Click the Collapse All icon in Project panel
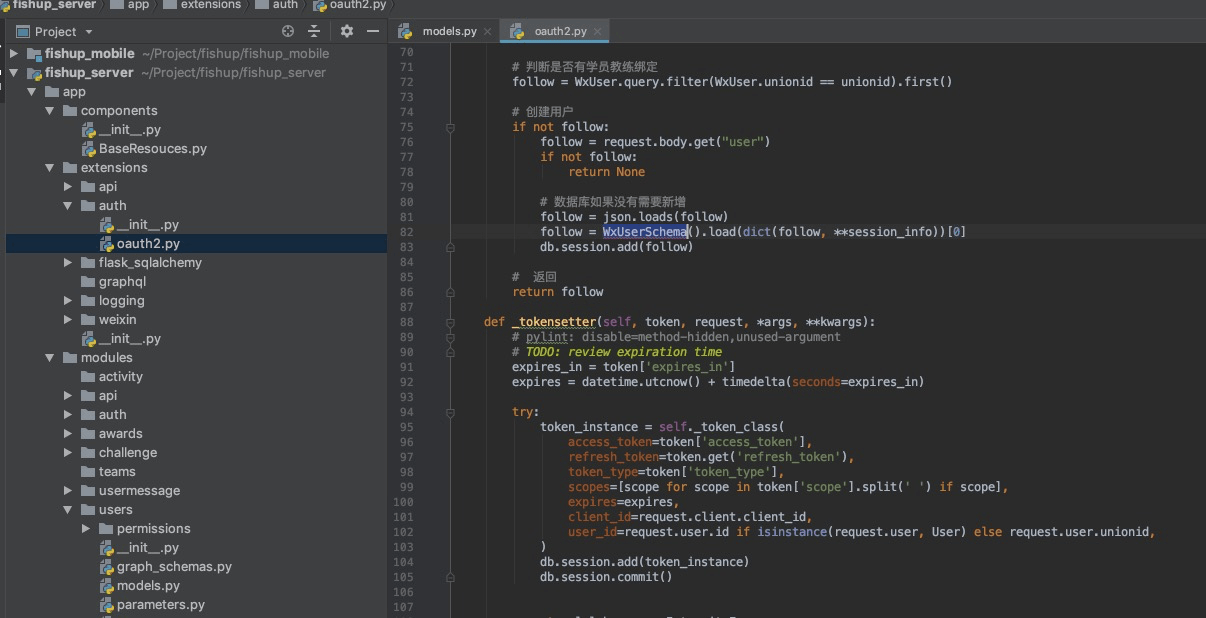 coord(315,31)
